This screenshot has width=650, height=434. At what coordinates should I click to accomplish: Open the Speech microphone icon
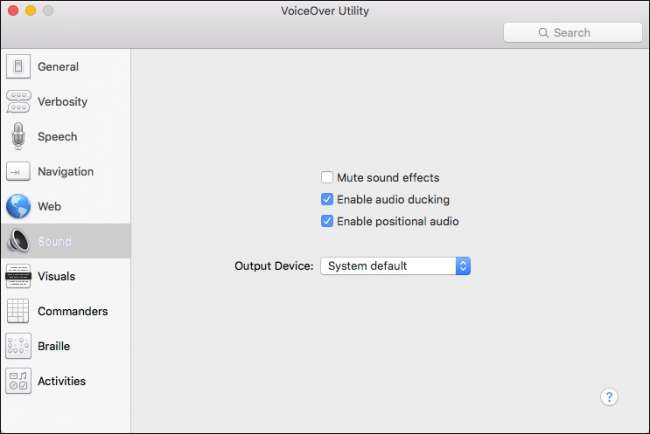[18, 136]
